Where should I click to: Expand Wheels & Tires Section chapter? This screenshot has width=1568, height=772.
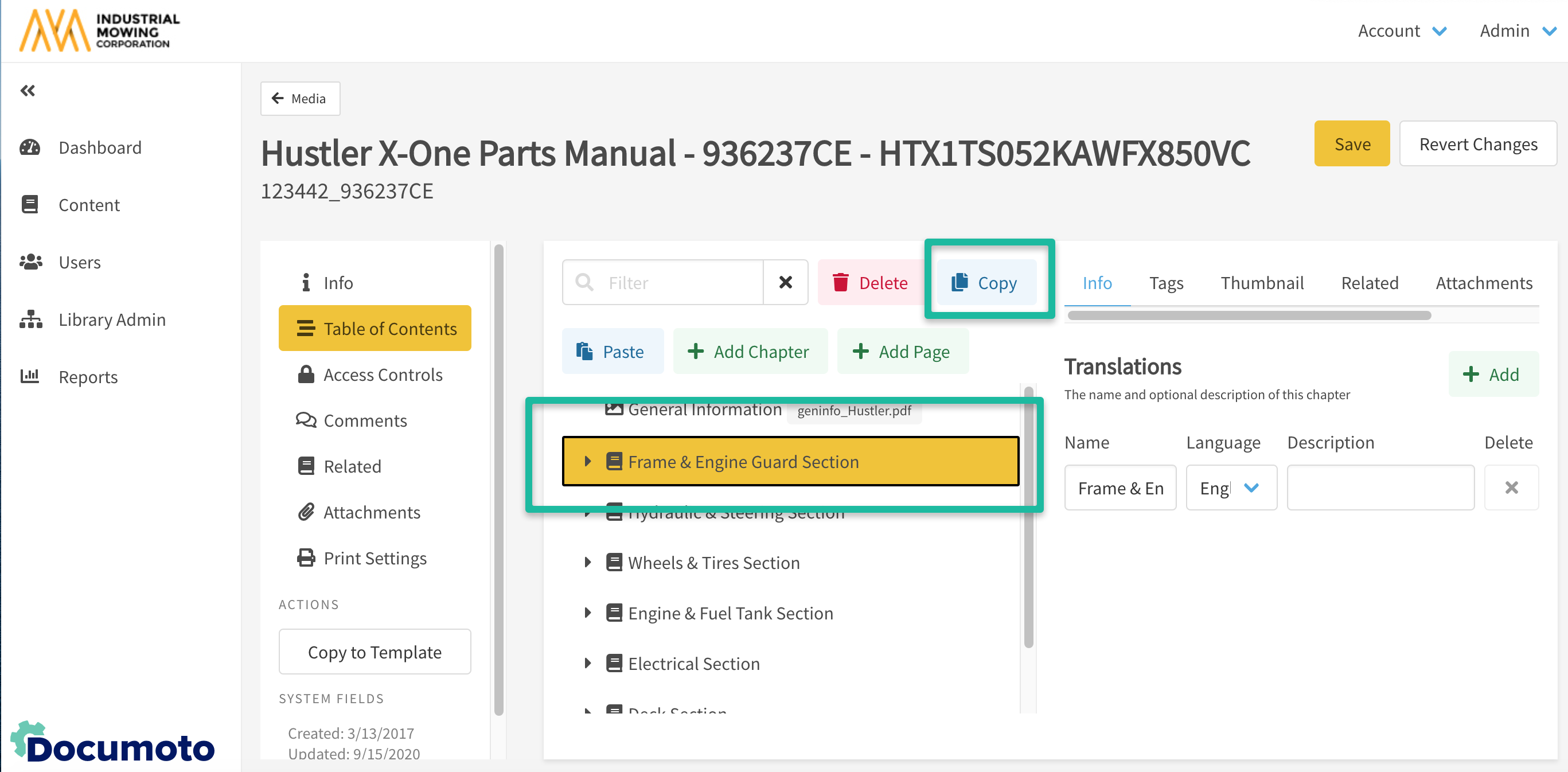point(587,563)
